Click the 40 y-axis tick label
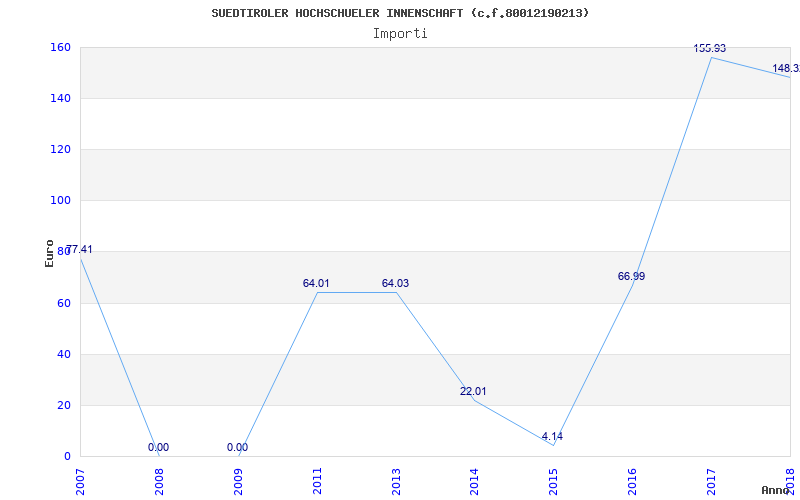This screenshot has height=500, width=800. click(x=64, y=354)
